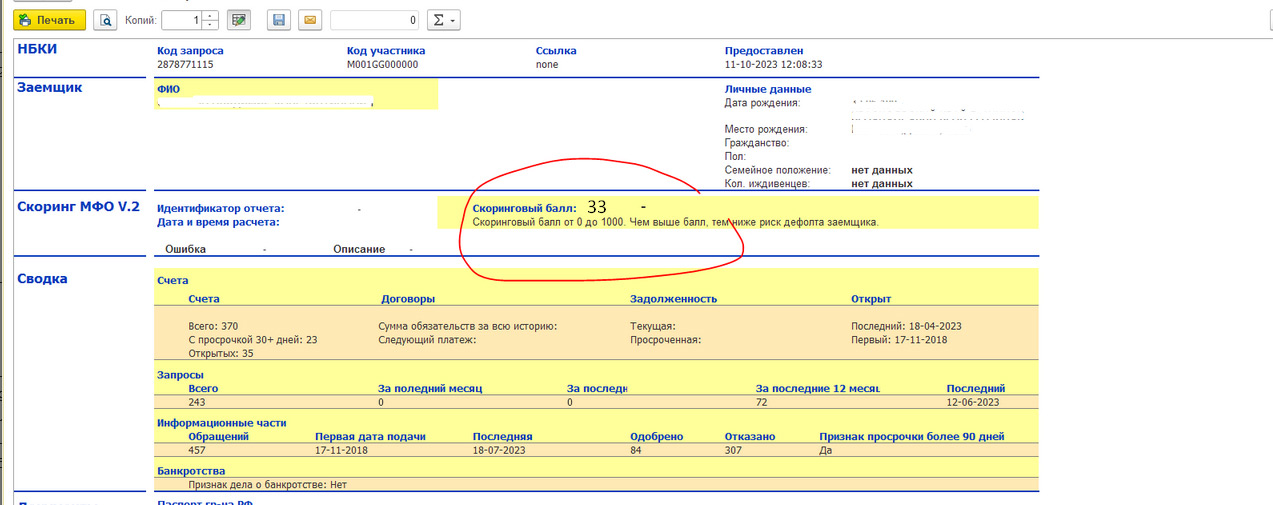Image resolution: width=1273 pixels, height=505 pixels.
Task: Open the Σ sum dropdown
Action: pos(442,19)
